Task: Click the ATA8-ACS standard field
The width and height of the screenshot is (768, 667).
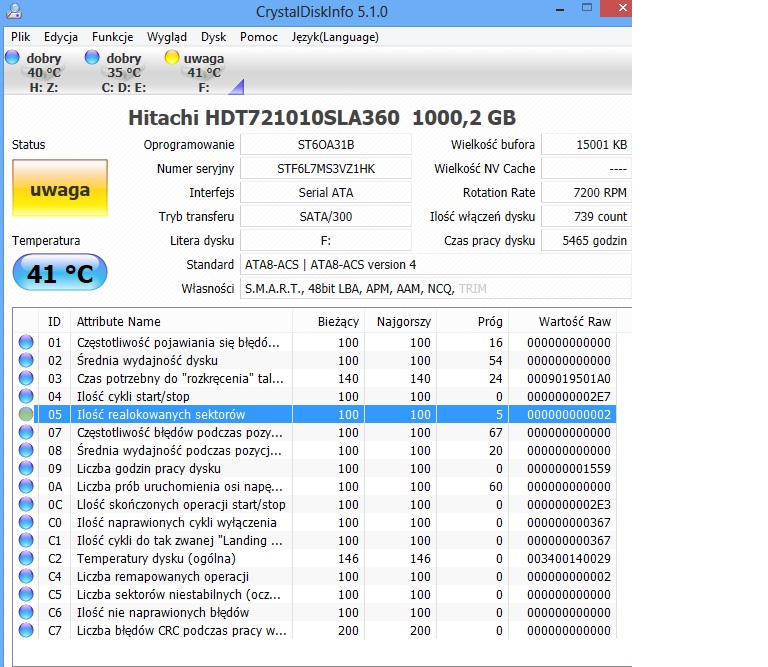Action: [x=436, y=264]
